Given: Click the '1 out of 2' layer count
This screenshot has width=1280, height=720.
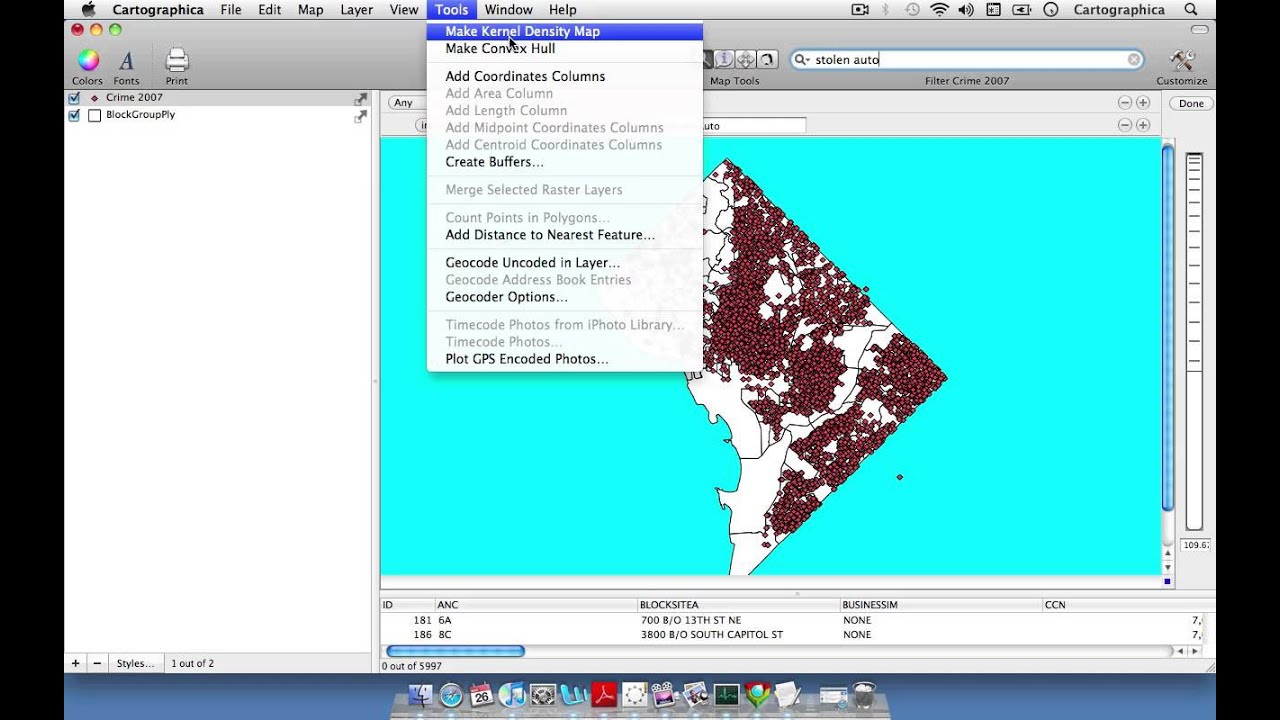Looking at the screenshot, I should click(x=192, y=663).
